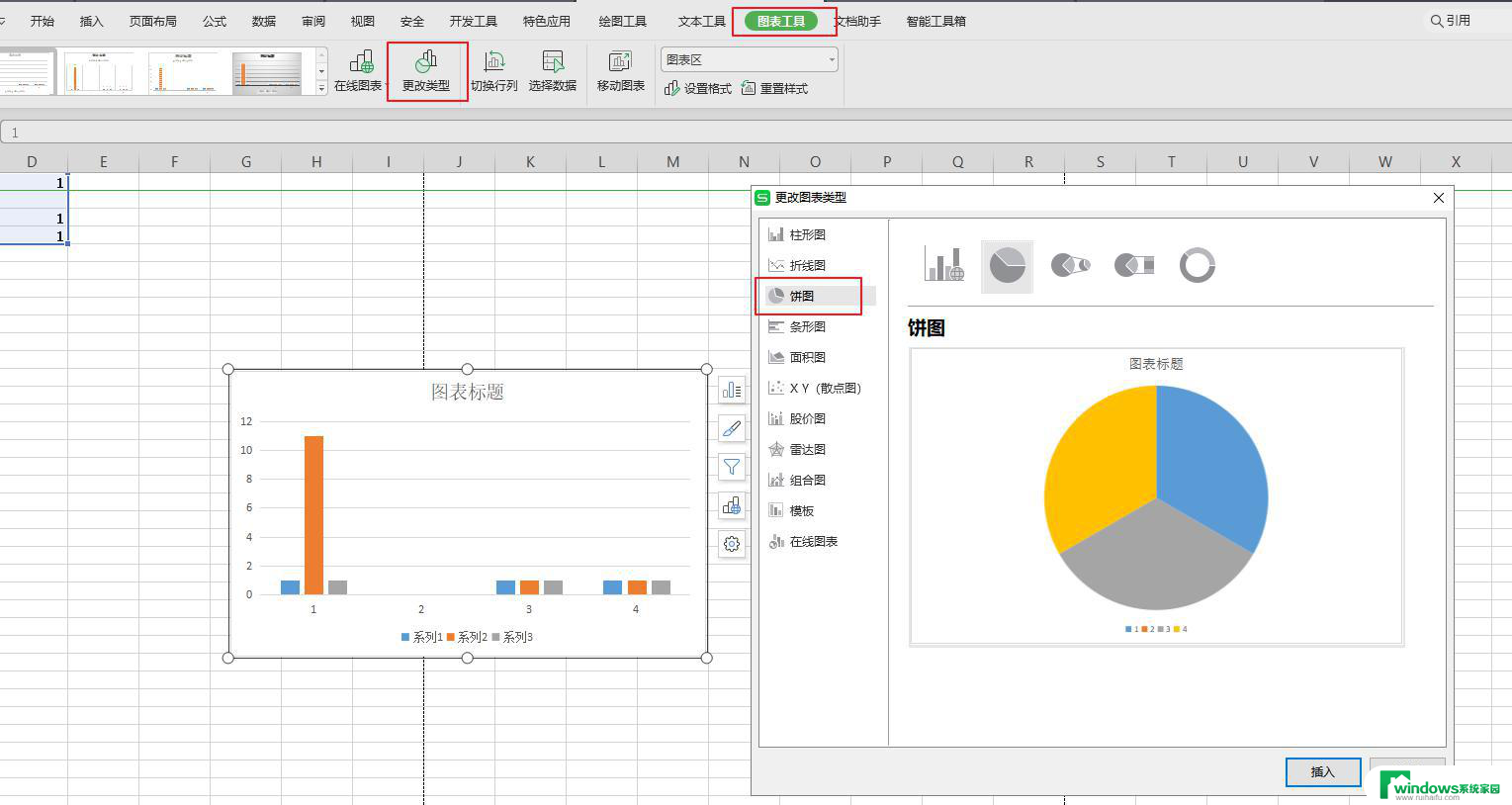The height and width of the screenshot is (805, 1512).
Task: Click 重置样式 reset style button
Action: click(x=774, y=88)
